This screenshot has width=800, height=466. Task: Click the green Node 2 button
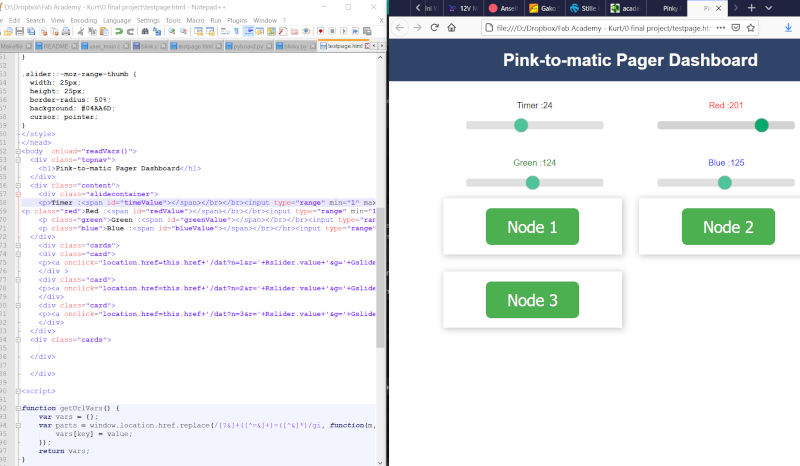728,227
